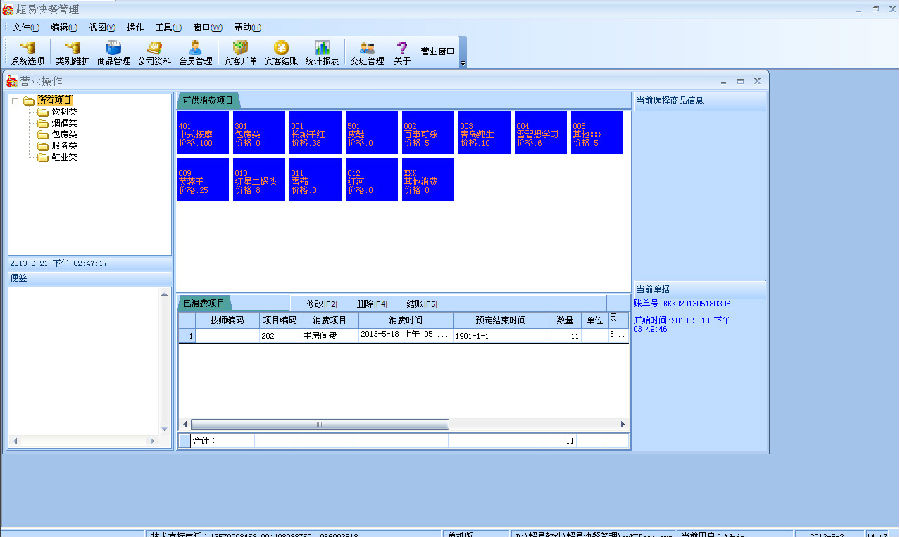Expand the toolbar overflow arrow
This screenshot has height=537, width=899.
click(x=463, y=62)
